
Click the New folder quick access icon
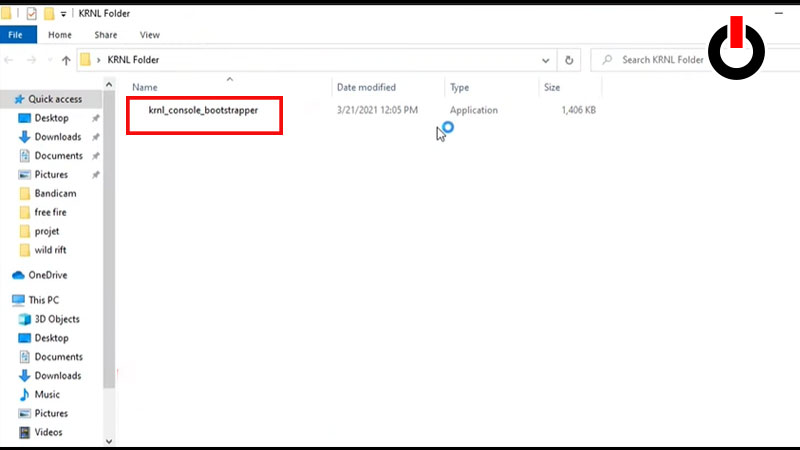[48, 13]
